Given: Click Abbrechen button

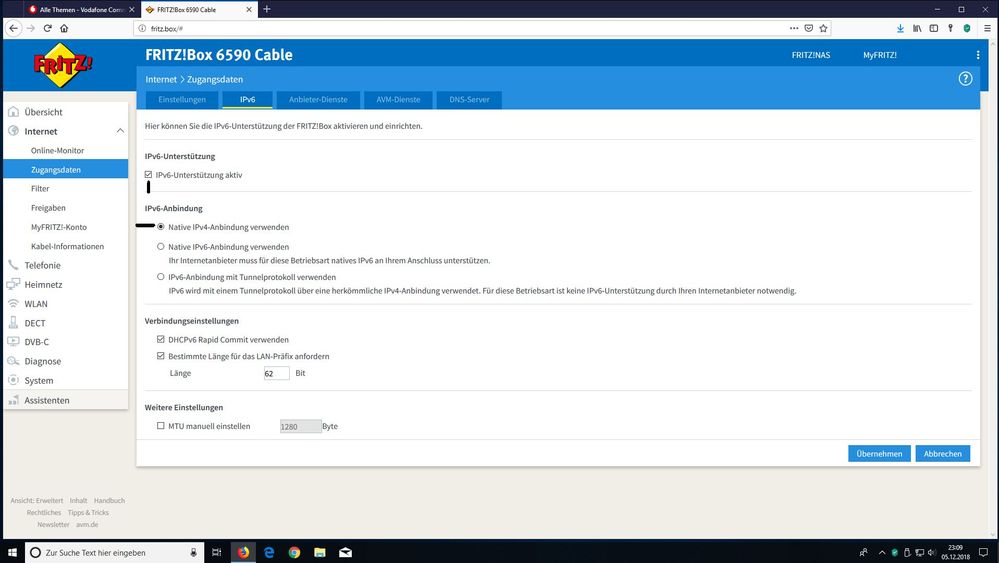Looking at the screenshot, I should [943, 453].
